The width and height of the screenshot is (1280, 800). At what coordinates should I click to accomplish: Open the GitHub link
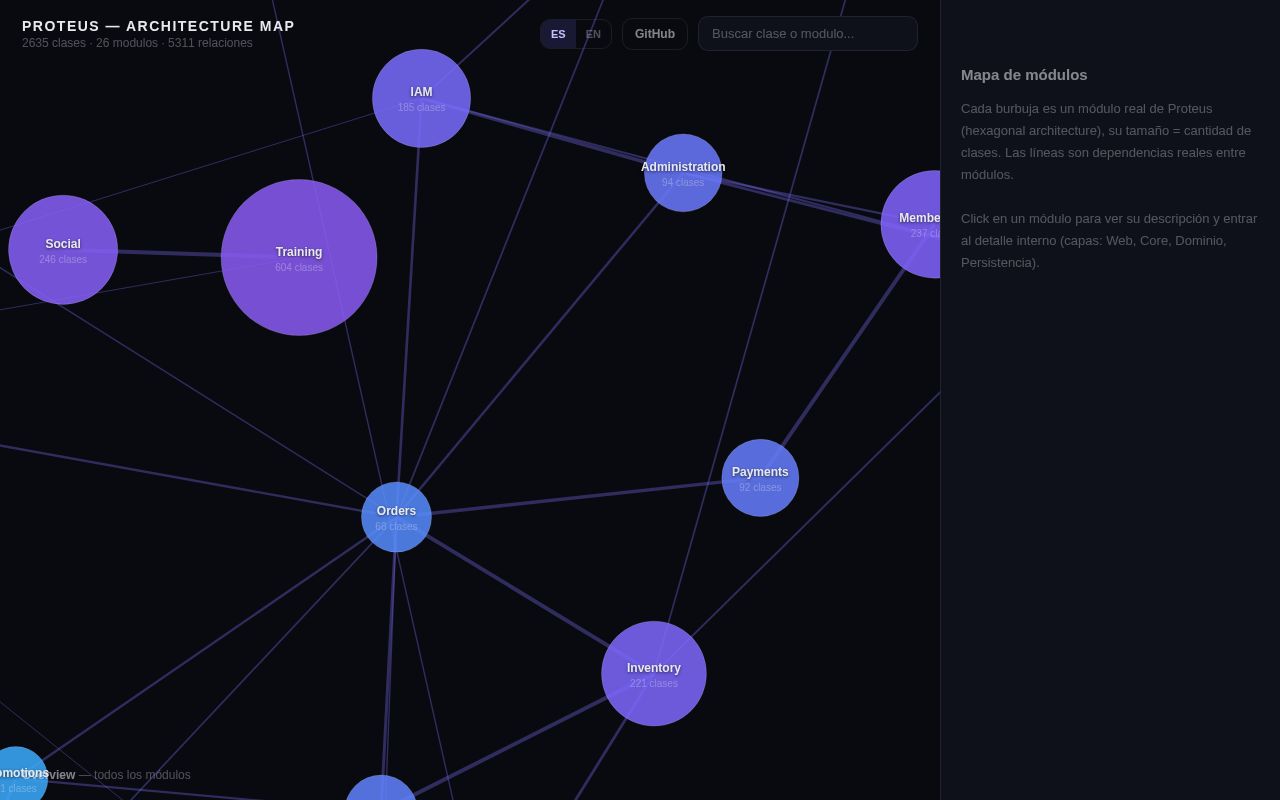click(x=655, y=34)
